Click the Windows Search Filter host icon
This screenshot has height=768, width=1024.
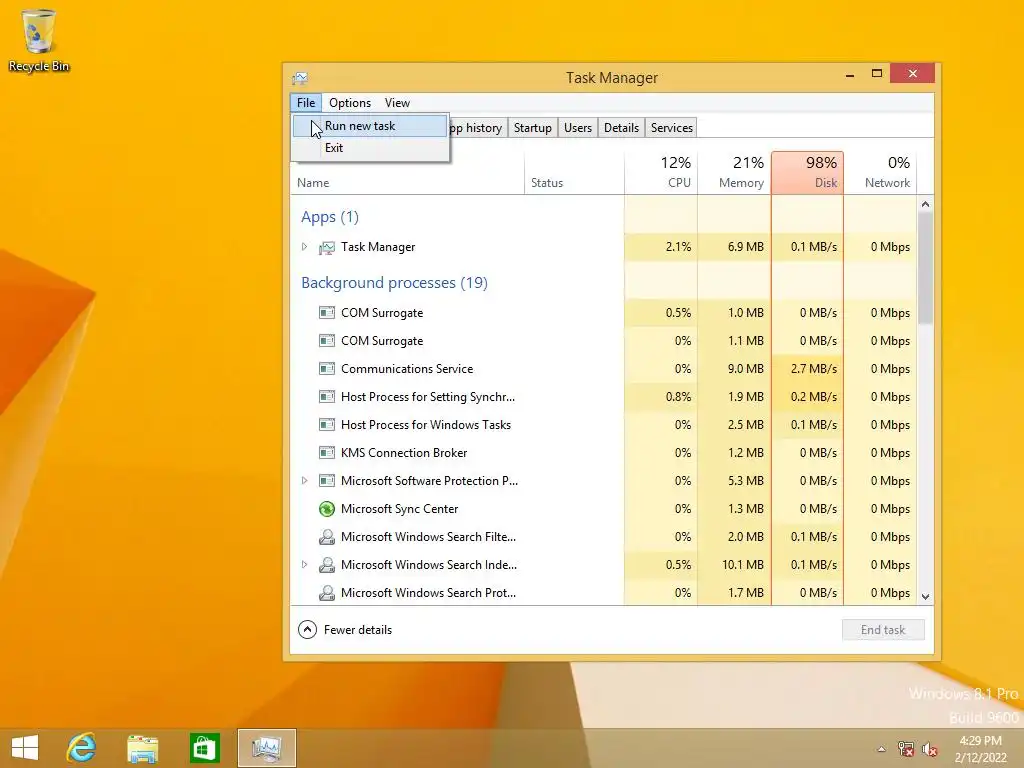point(327,537)
